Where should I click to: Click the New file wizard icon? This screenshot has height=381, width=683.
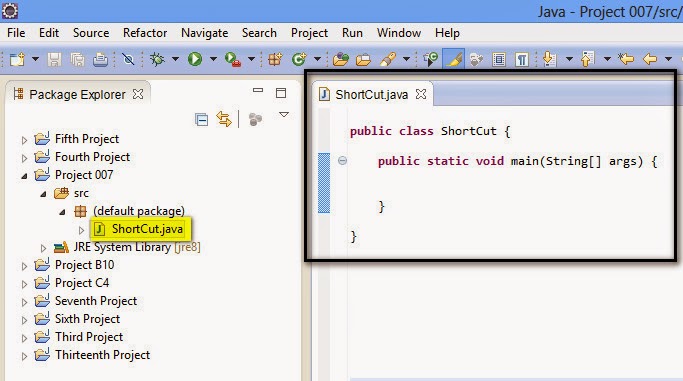pos(17,59)
